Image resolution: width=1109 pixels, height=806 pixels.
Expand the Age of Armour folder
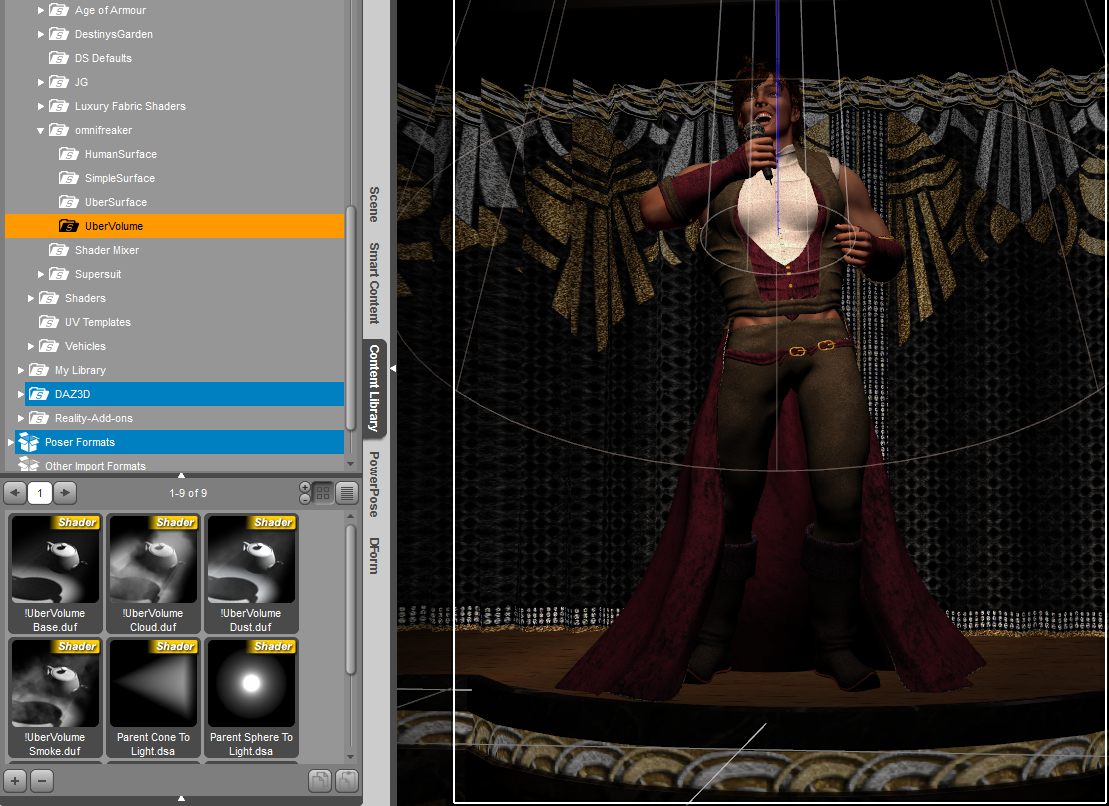coord(41,11)
